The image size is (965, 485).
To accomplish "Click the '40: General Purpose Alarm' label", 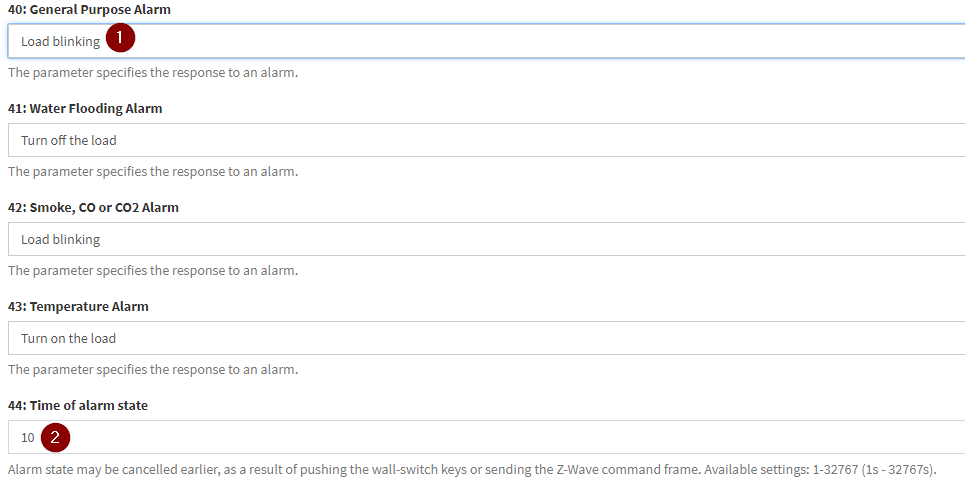I will point(89,9).
